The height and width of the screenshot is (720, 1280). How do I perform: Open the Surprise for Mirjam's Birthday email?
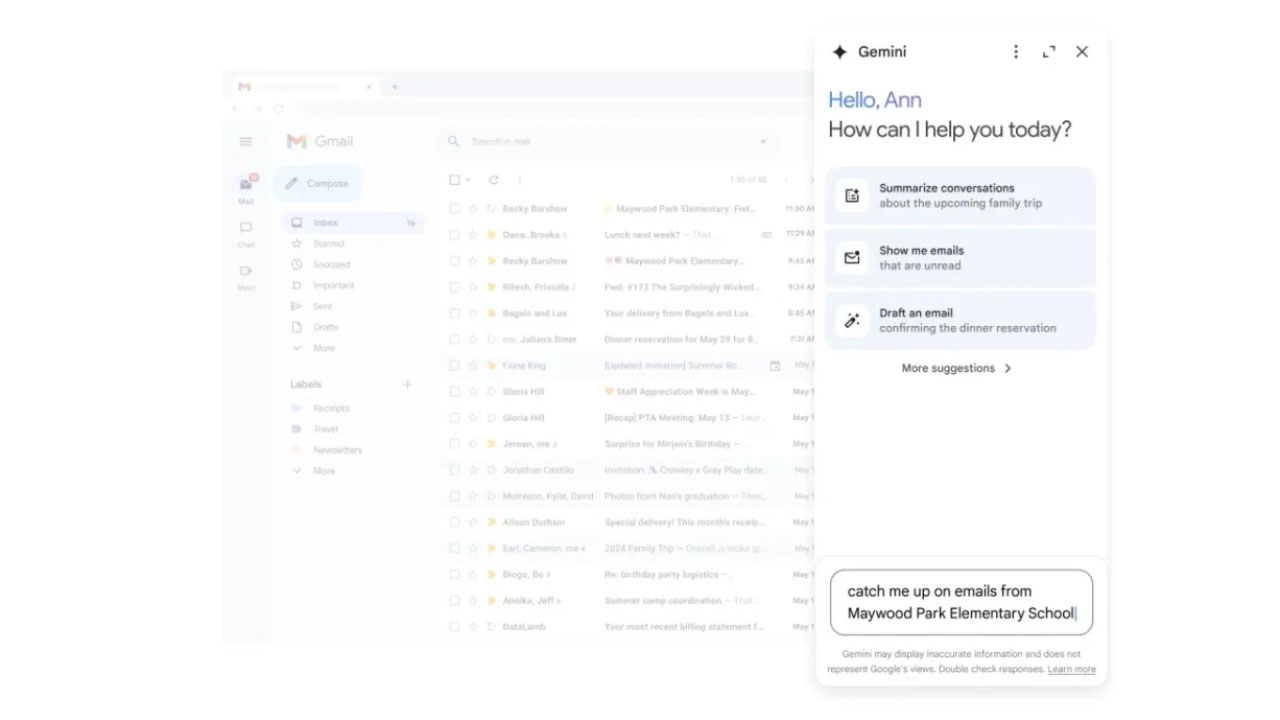[672, 444]
